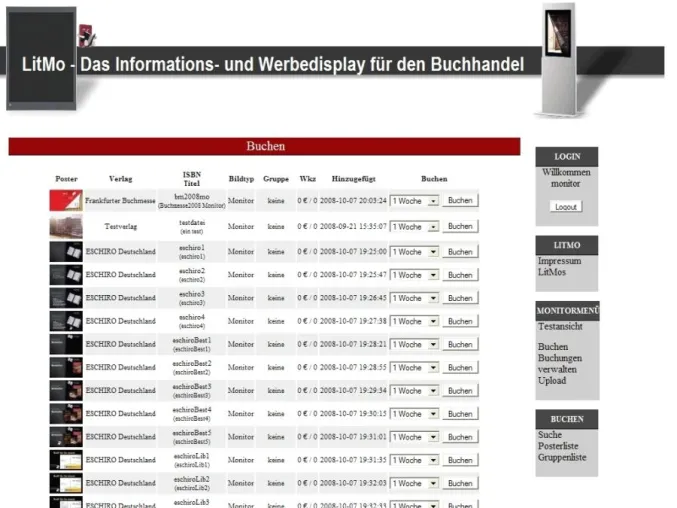
Task: Open the eschiro1 poster thumbnail
Action: pos(66,252)
